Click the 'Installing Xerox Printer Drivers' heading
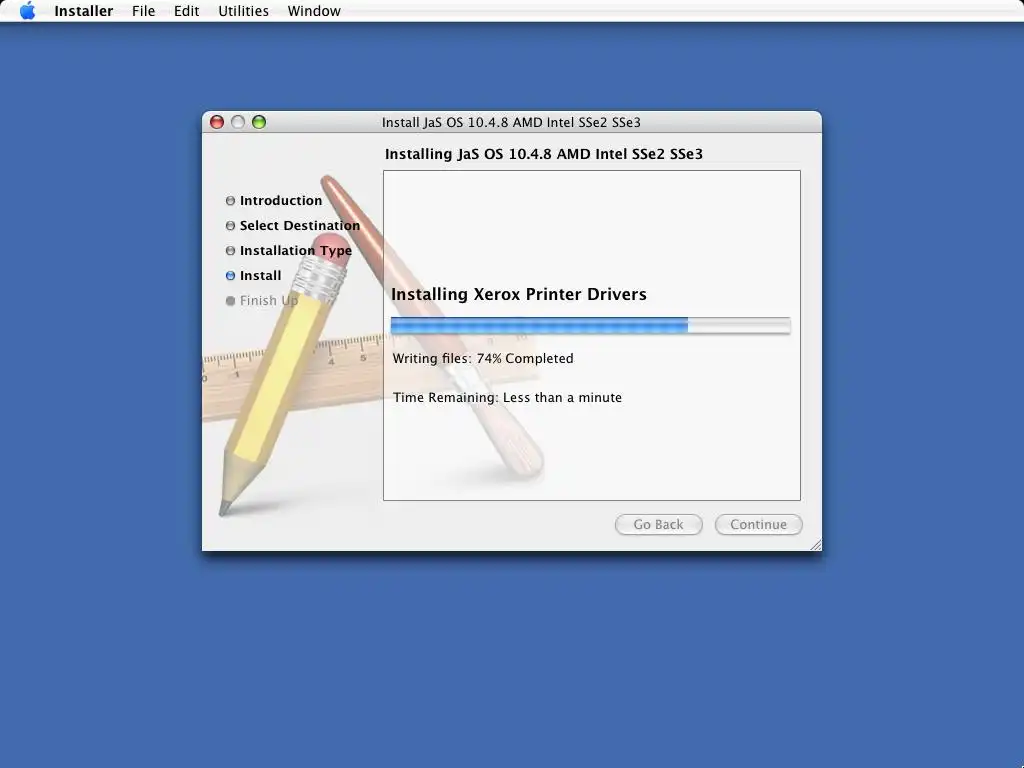The width and height of the screenshot is (1024, 768). (519, 295)
